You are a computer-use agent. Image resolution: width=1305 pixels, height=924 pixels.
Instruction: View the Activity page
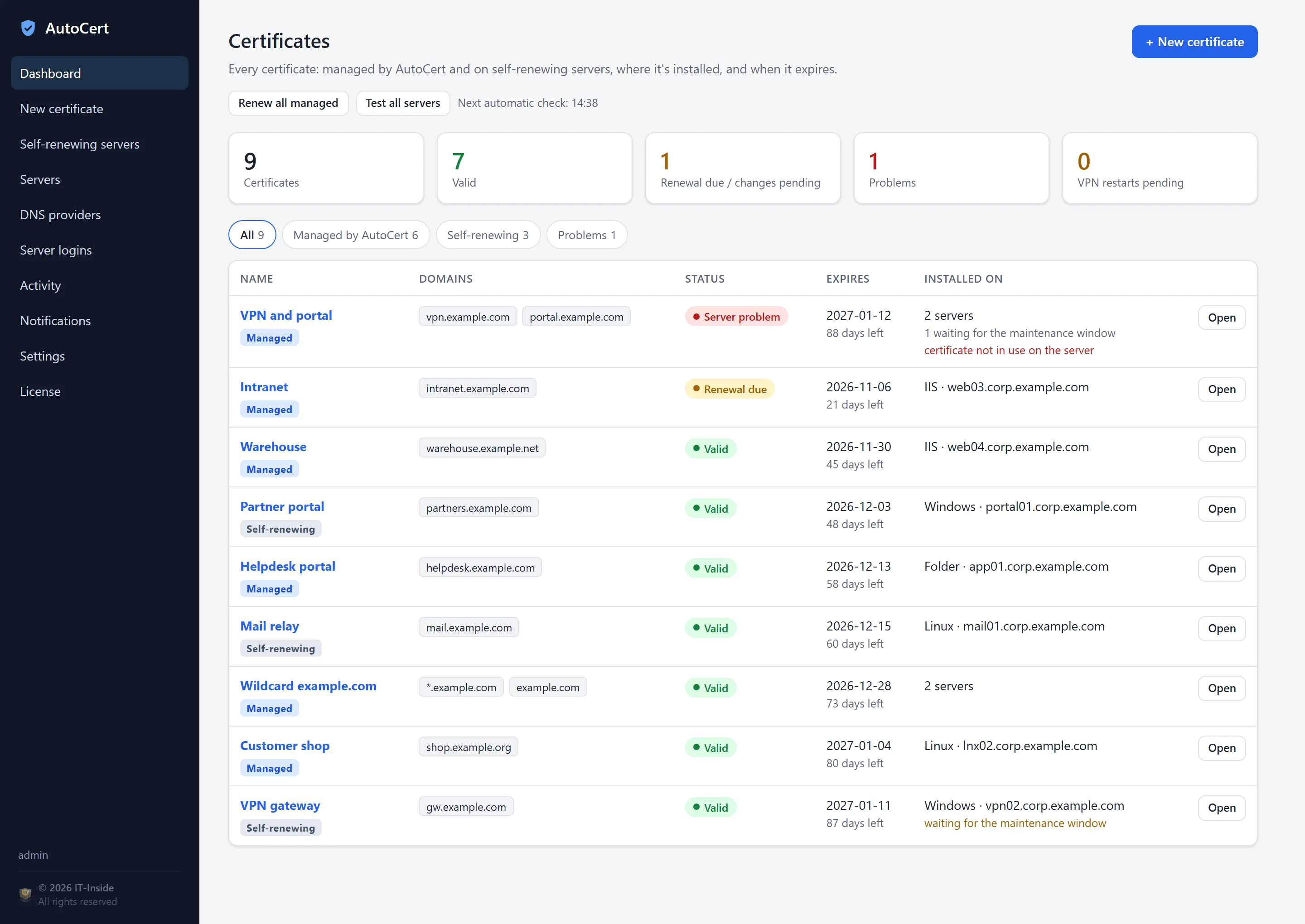pyautogui.click(x=100, y=285)
